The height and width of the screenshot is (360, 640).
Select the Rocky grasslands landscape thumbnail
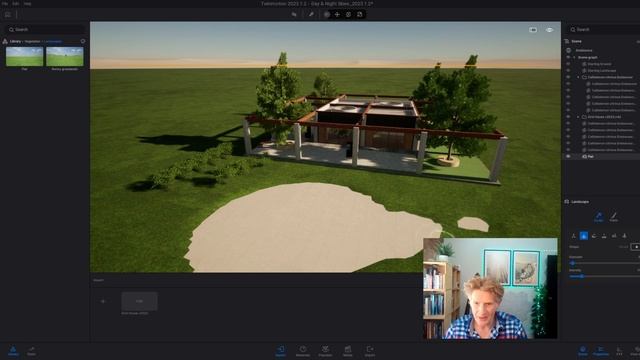pos(65,56)
